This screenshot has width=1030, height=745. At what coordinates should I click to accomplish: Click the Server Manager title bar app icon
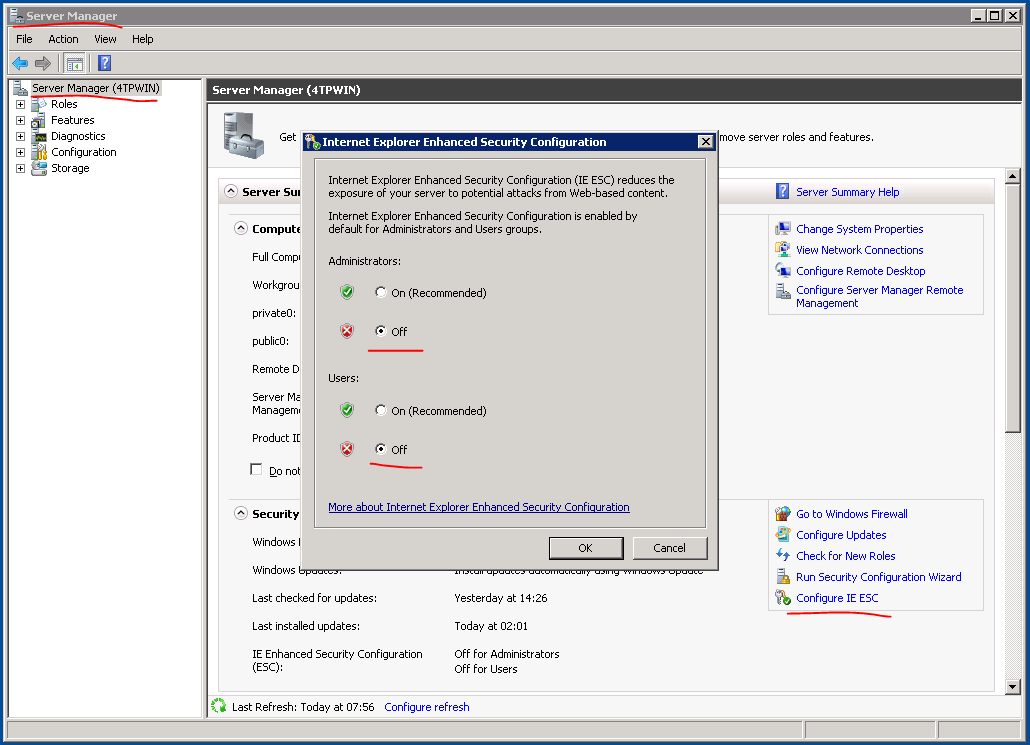coord(16,15)
